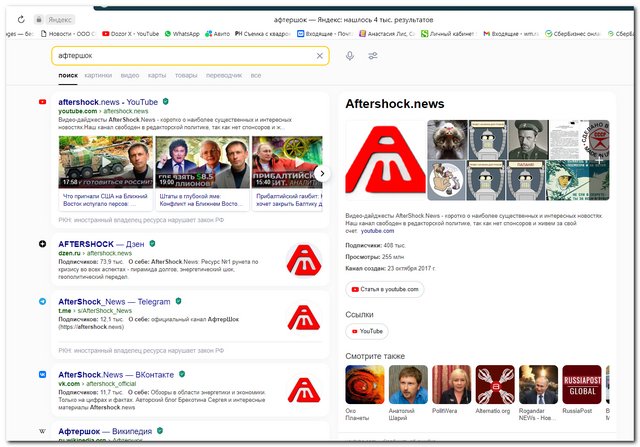The image size is (640, 447).
Task: Click the verified shield on Дзен result
Action: point(152,243)
